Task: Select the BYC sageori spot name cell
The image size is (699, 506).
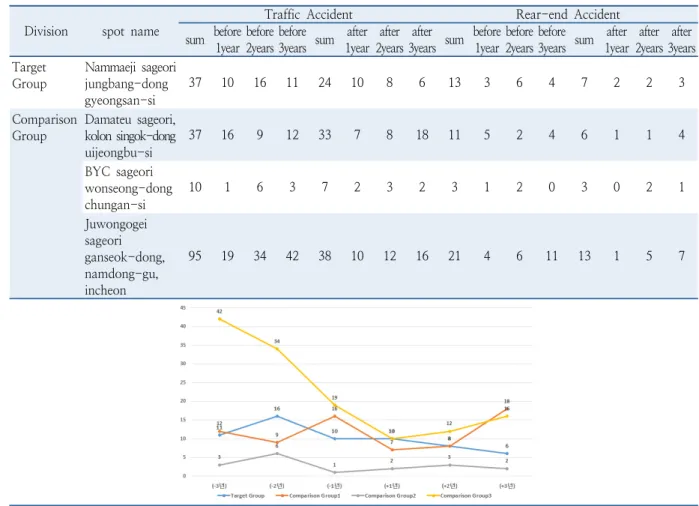Action: click(x=128, y=188)
